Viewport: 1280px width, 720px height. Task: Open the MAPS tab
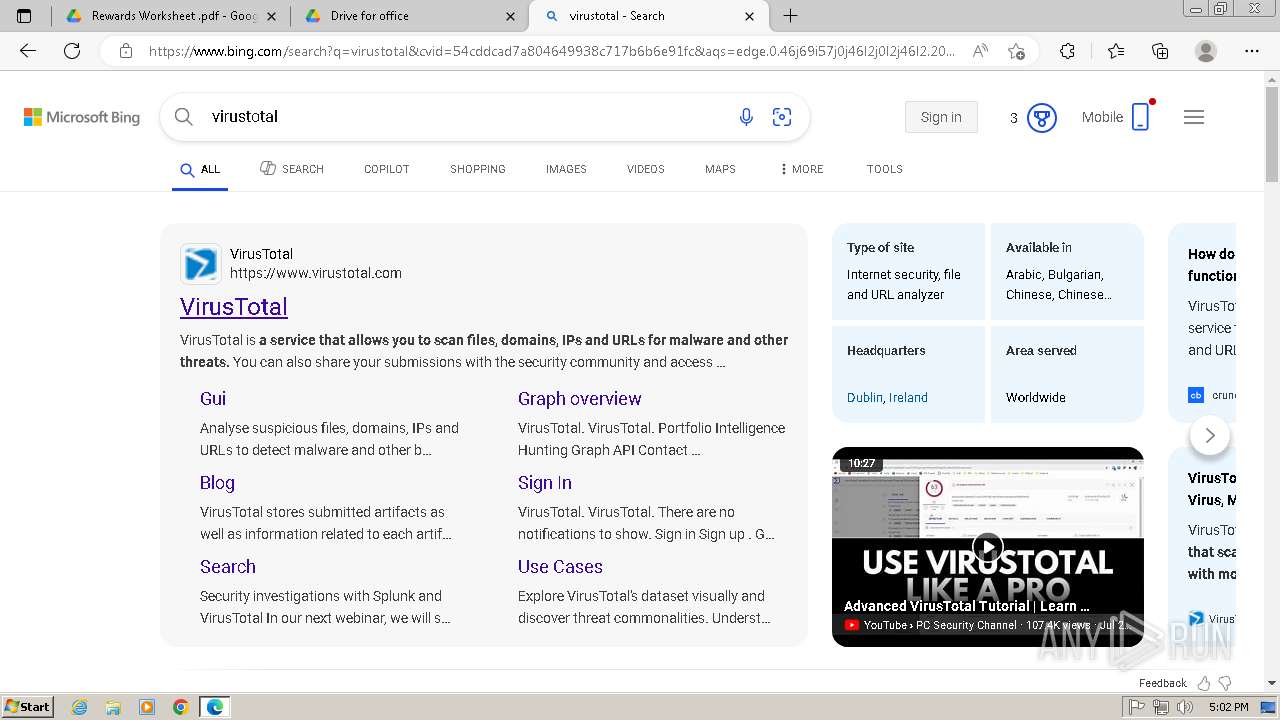[720, 169]
